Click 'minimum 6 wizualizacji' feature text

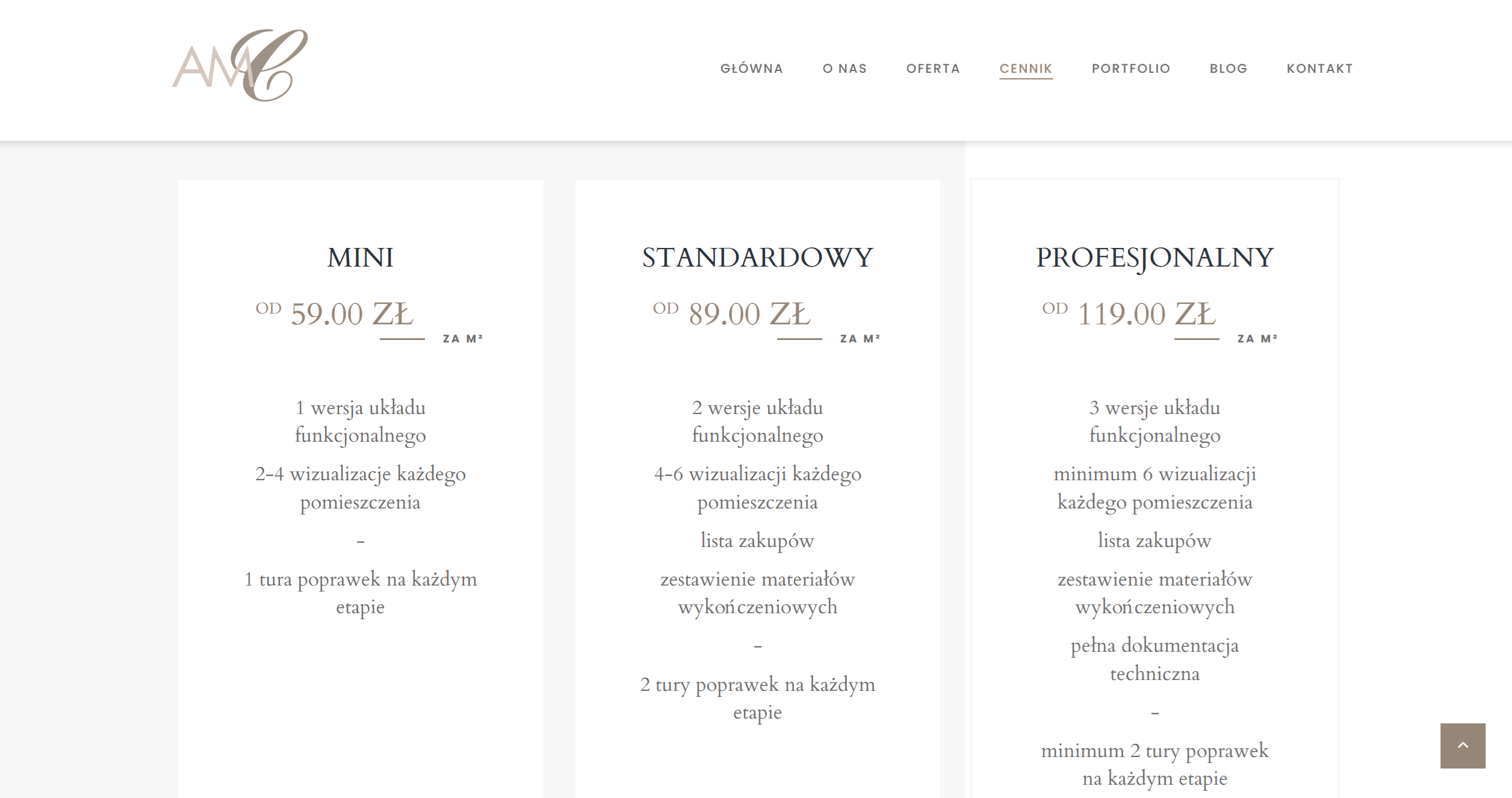tap(1154, 474)
